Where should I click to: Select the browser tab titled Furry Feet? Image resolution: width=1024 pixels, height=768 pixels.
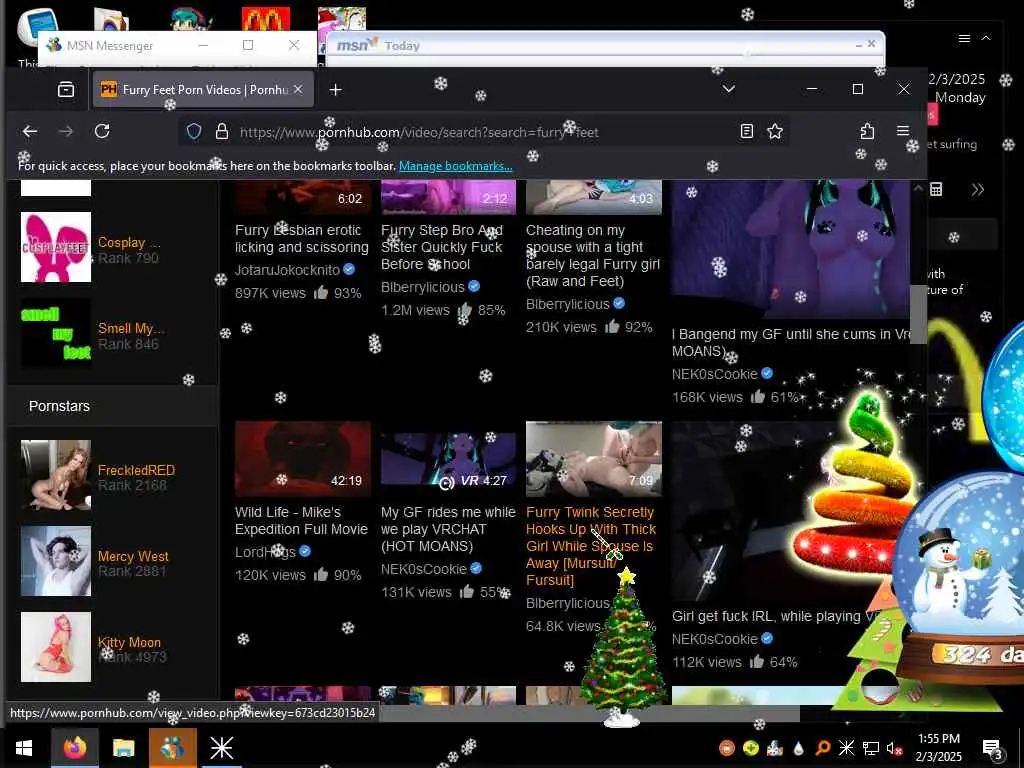click(204, 89)
